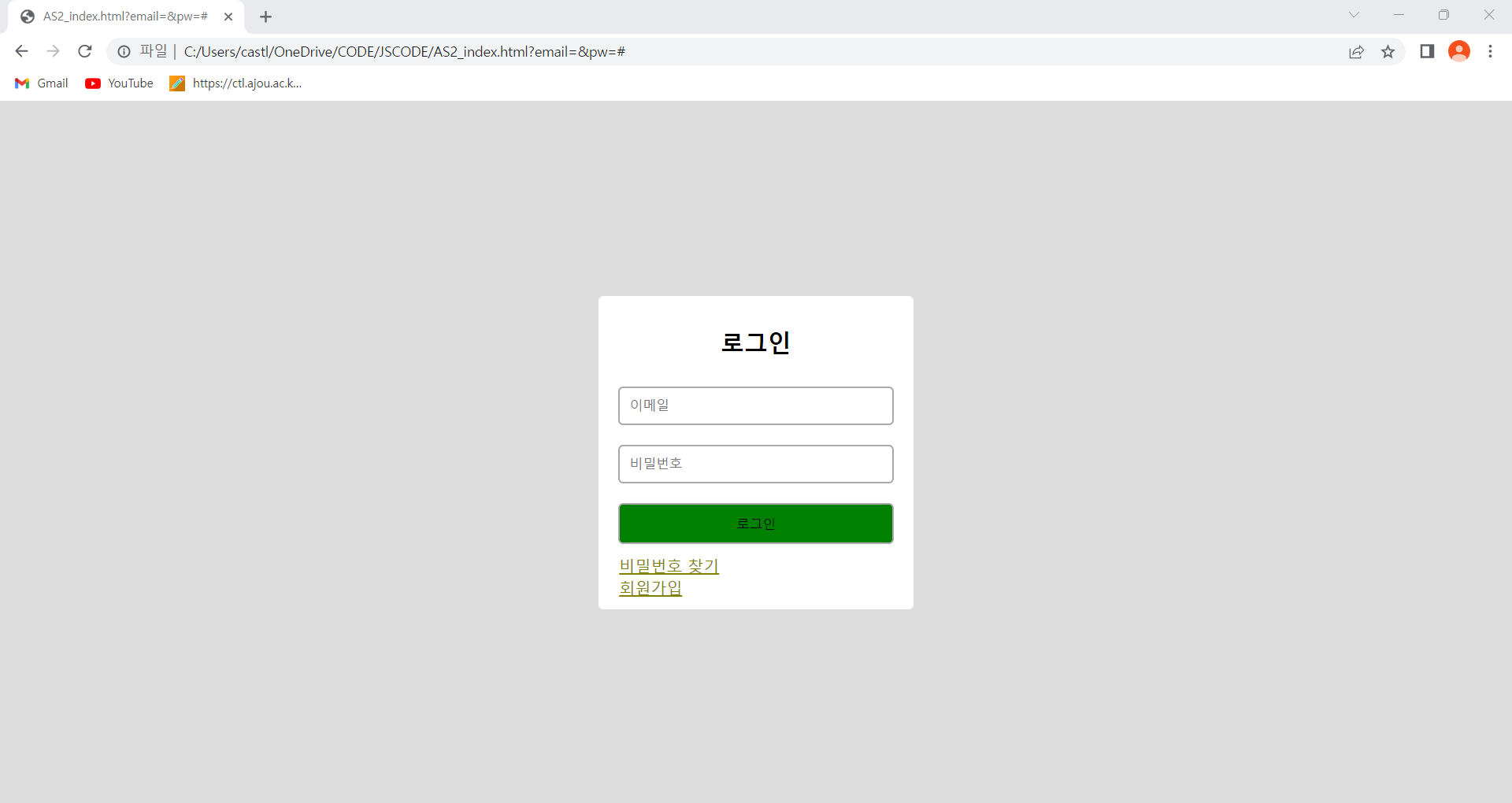The width and height of the screenshot is (1512, 803).
Task: Open the 비밀번호 찾기 link
Action: tap(668, 565)
